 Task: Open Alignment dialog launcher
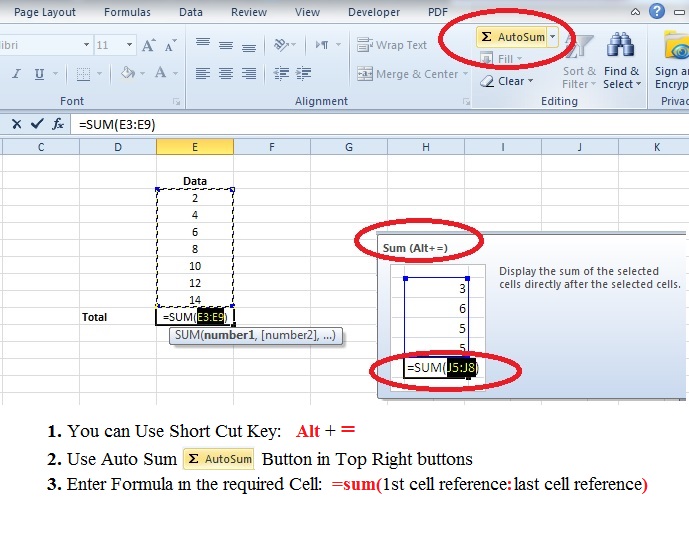(466, 102)
